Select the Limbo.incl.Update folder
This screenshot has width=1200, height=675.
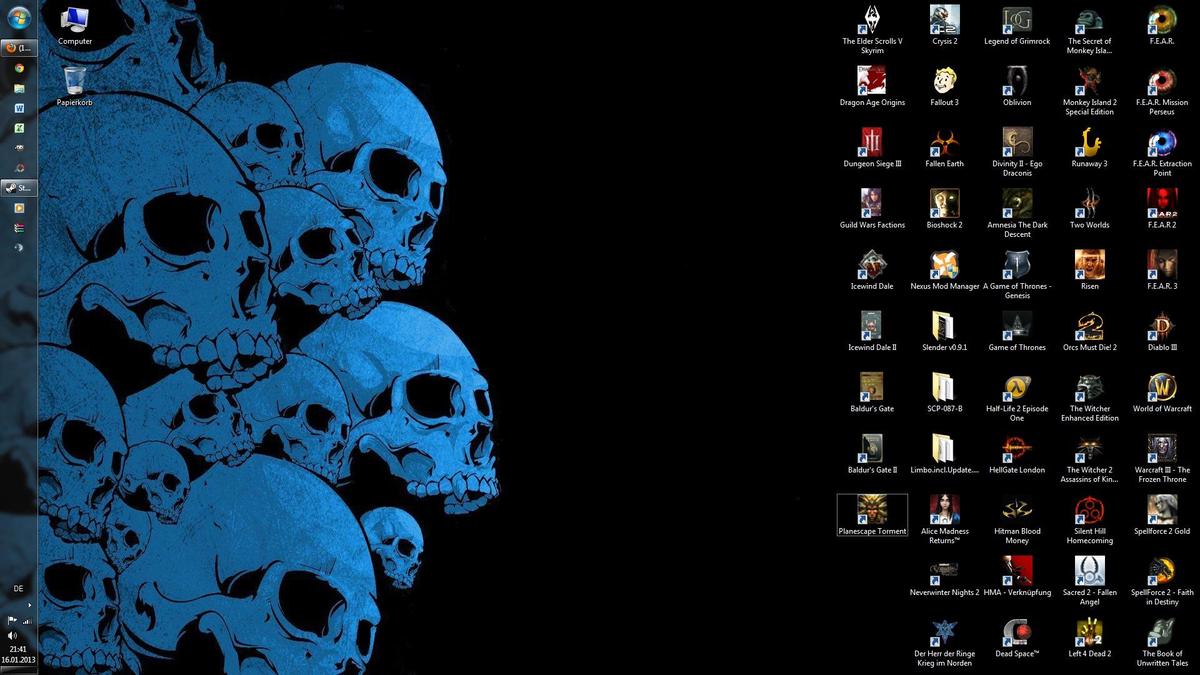944,453
